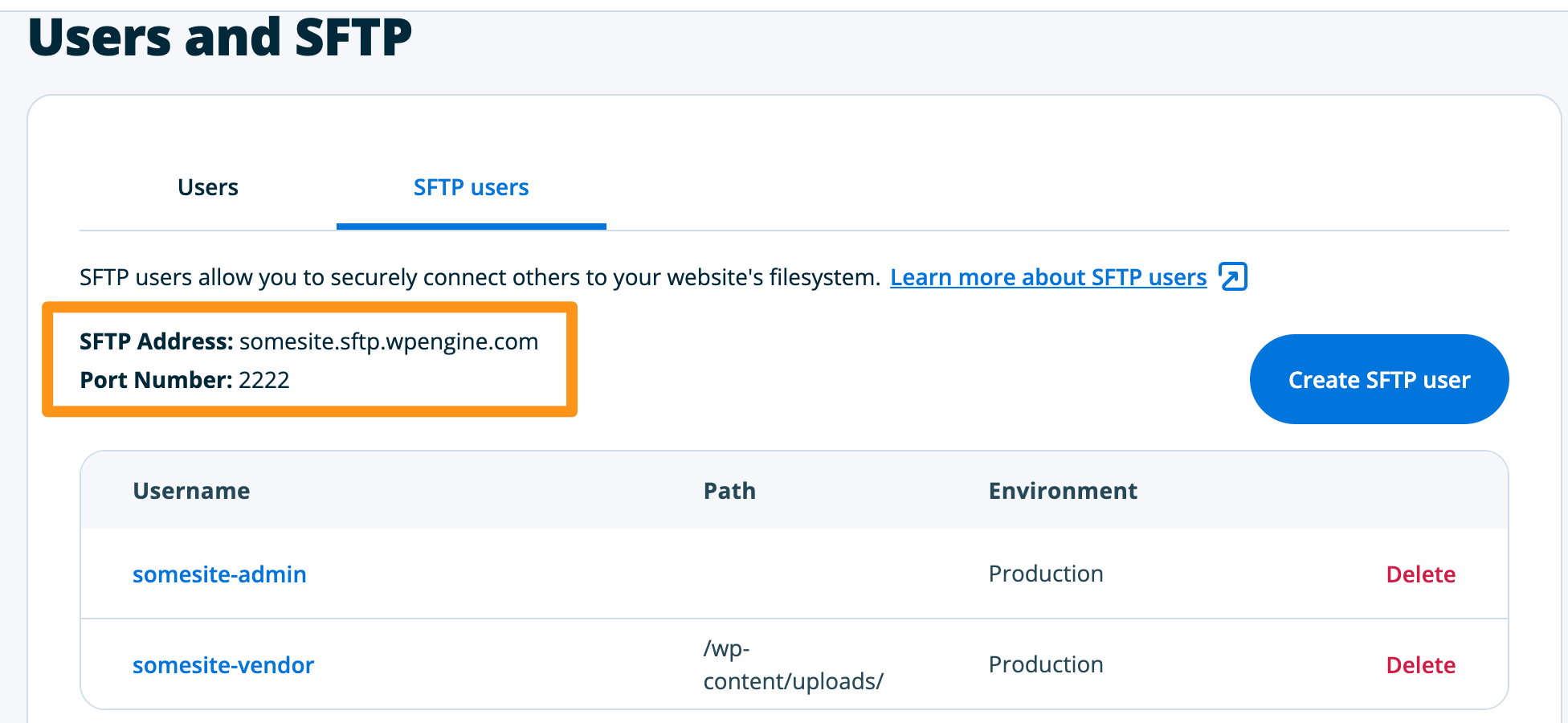Switch to the Users tab
This screenshot has height=723, width=1568.
click(x=207, y=187)
